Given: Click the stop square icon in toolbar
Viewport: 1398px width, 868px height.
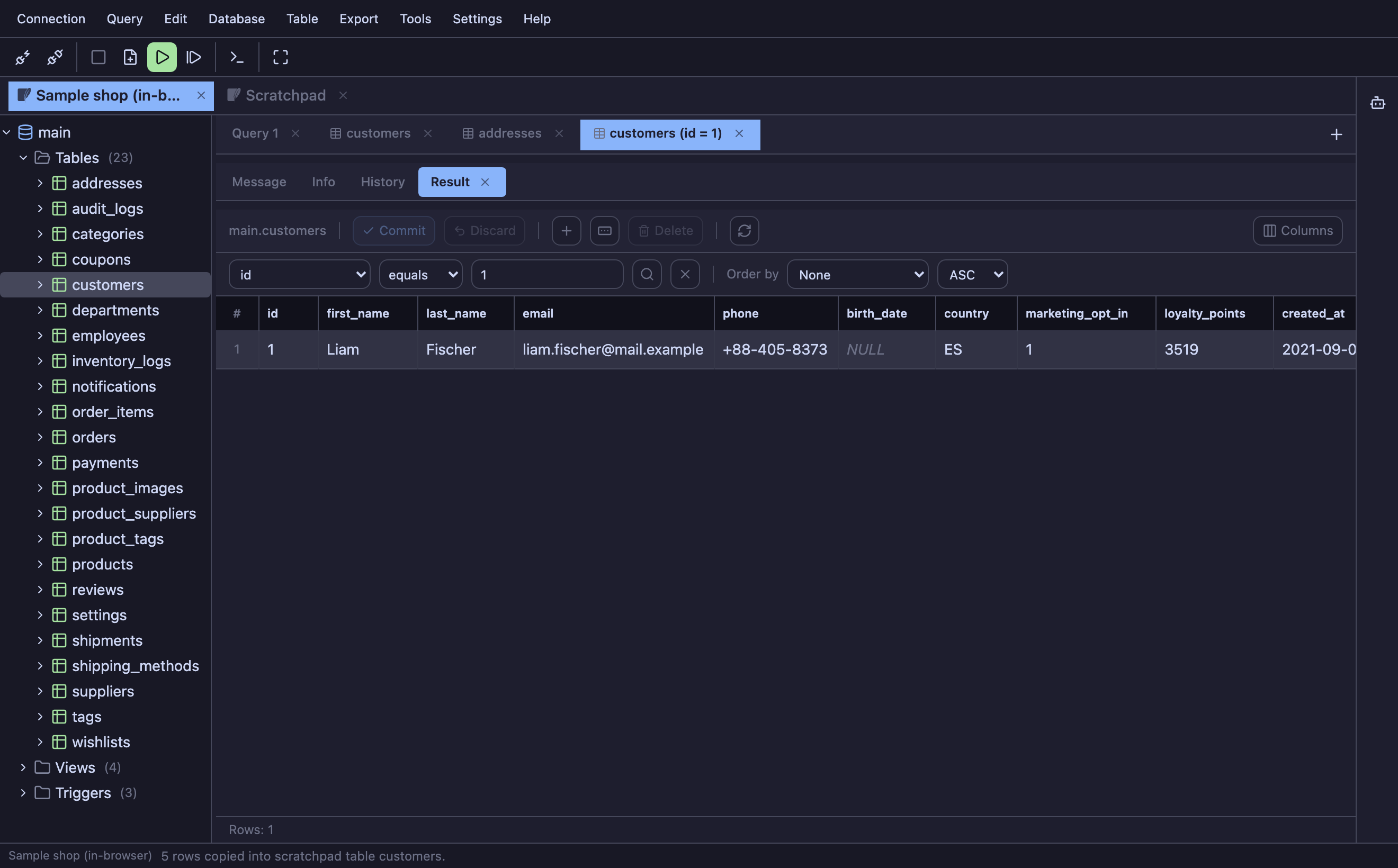Looking at the screenshot, I should [98, 57].
